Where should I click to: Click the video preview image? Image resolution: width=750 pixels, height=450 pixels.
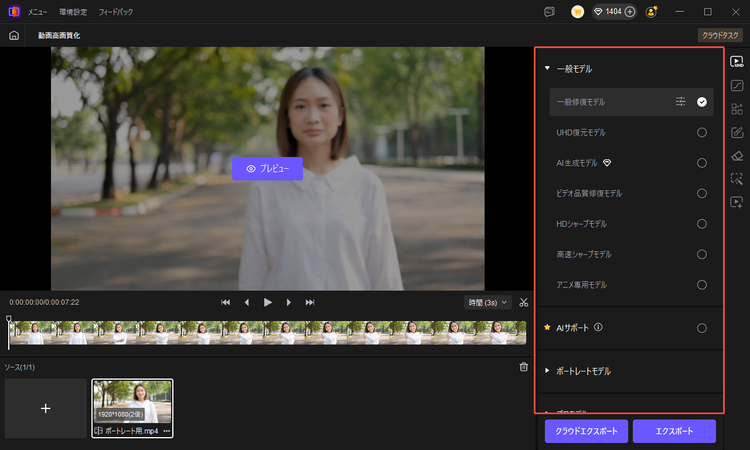(267, 168)
